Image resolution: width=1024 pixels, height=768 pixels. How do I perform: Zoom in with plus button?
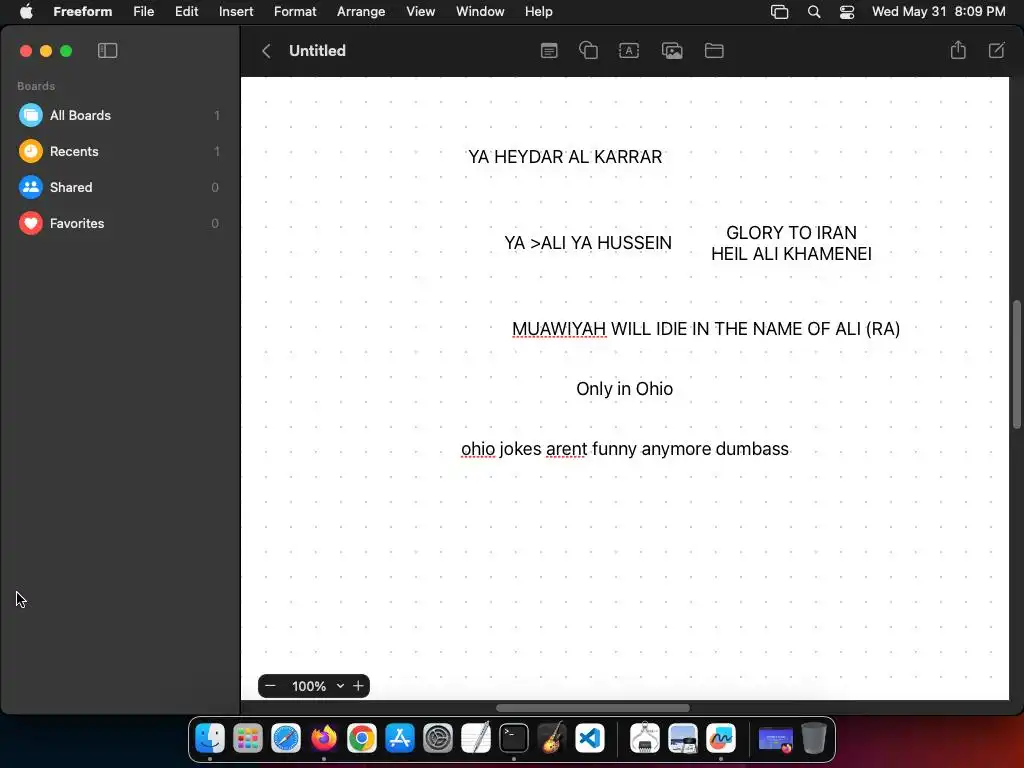click(x=358, y=686)
